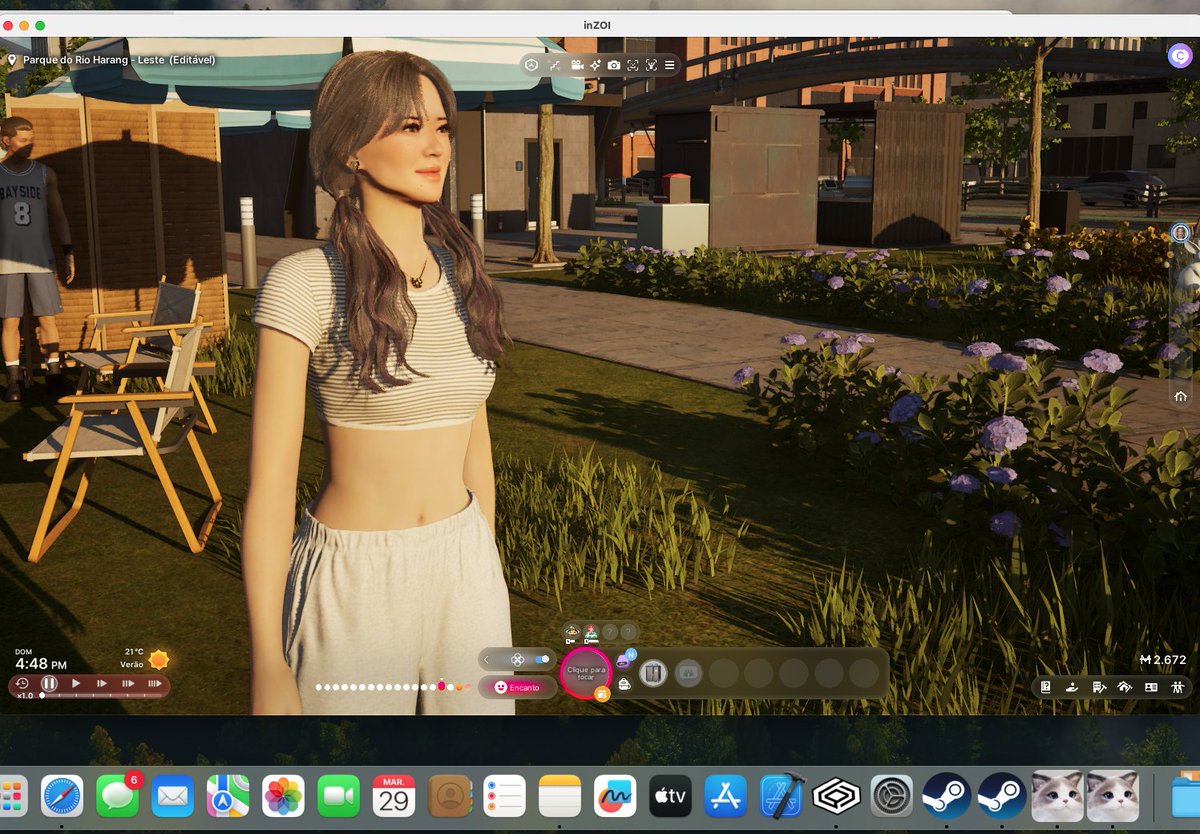Screen dimensions: 1200x834
Task: Open the Calendar app in Dock
Action: point(394,797)
